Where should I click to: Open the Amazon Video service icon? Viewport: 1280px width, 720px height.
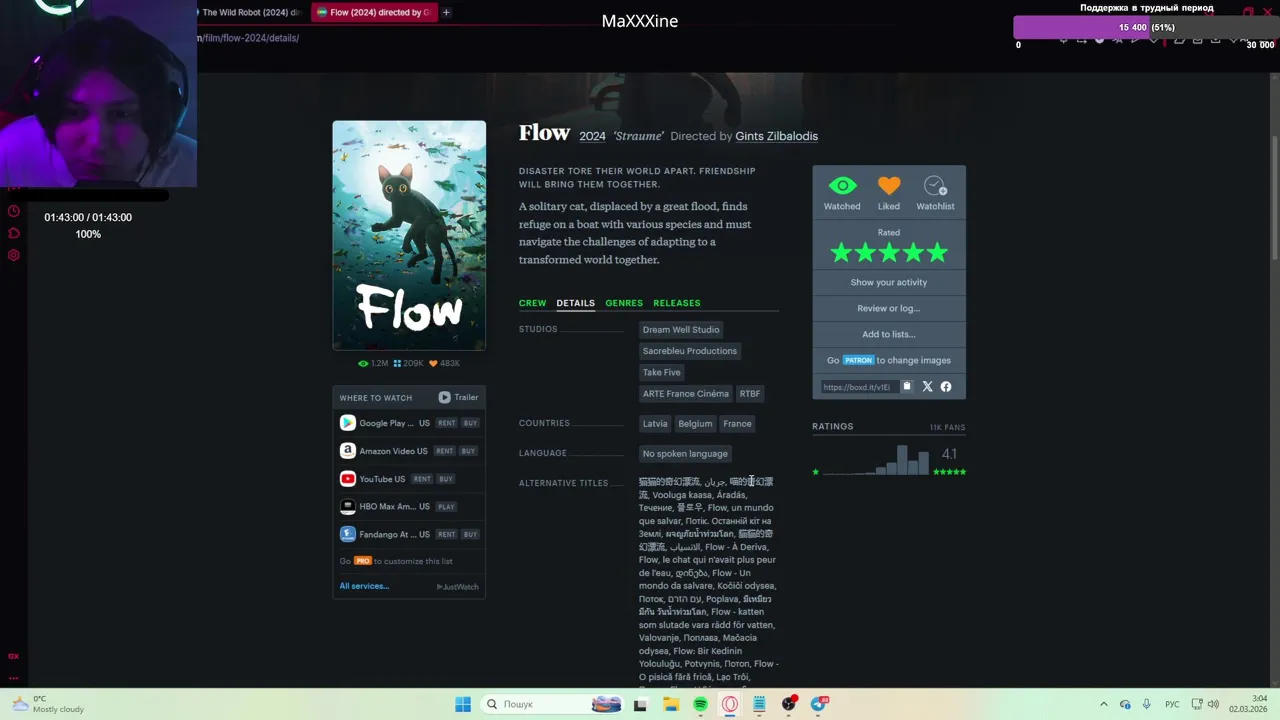tap(347, 451)
